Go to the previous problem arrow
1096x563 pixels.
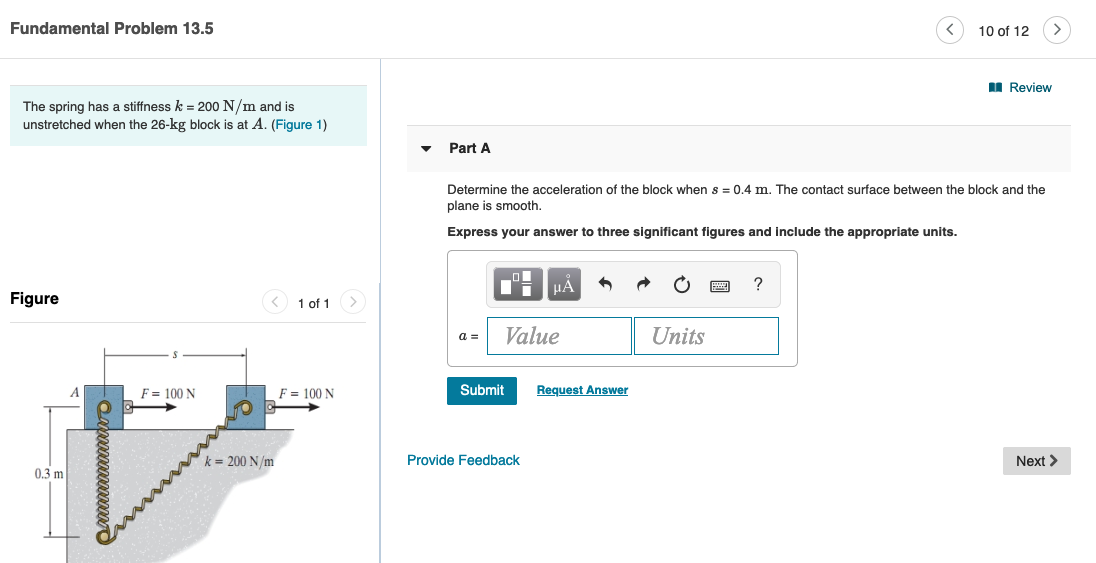pyautogui.click(x=949, y=30)
